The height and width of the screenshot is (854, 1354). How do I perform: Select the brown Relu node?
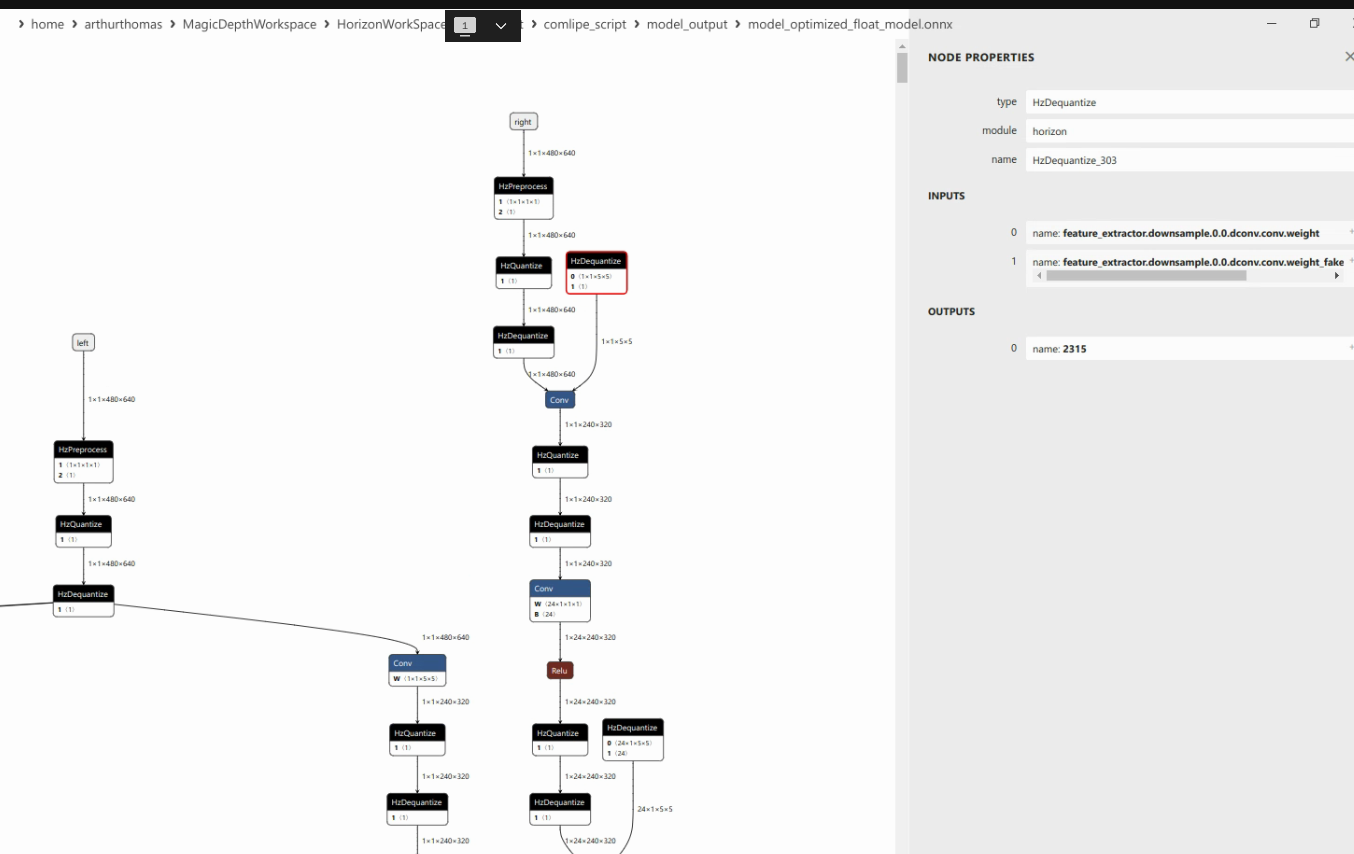point(560,670)
